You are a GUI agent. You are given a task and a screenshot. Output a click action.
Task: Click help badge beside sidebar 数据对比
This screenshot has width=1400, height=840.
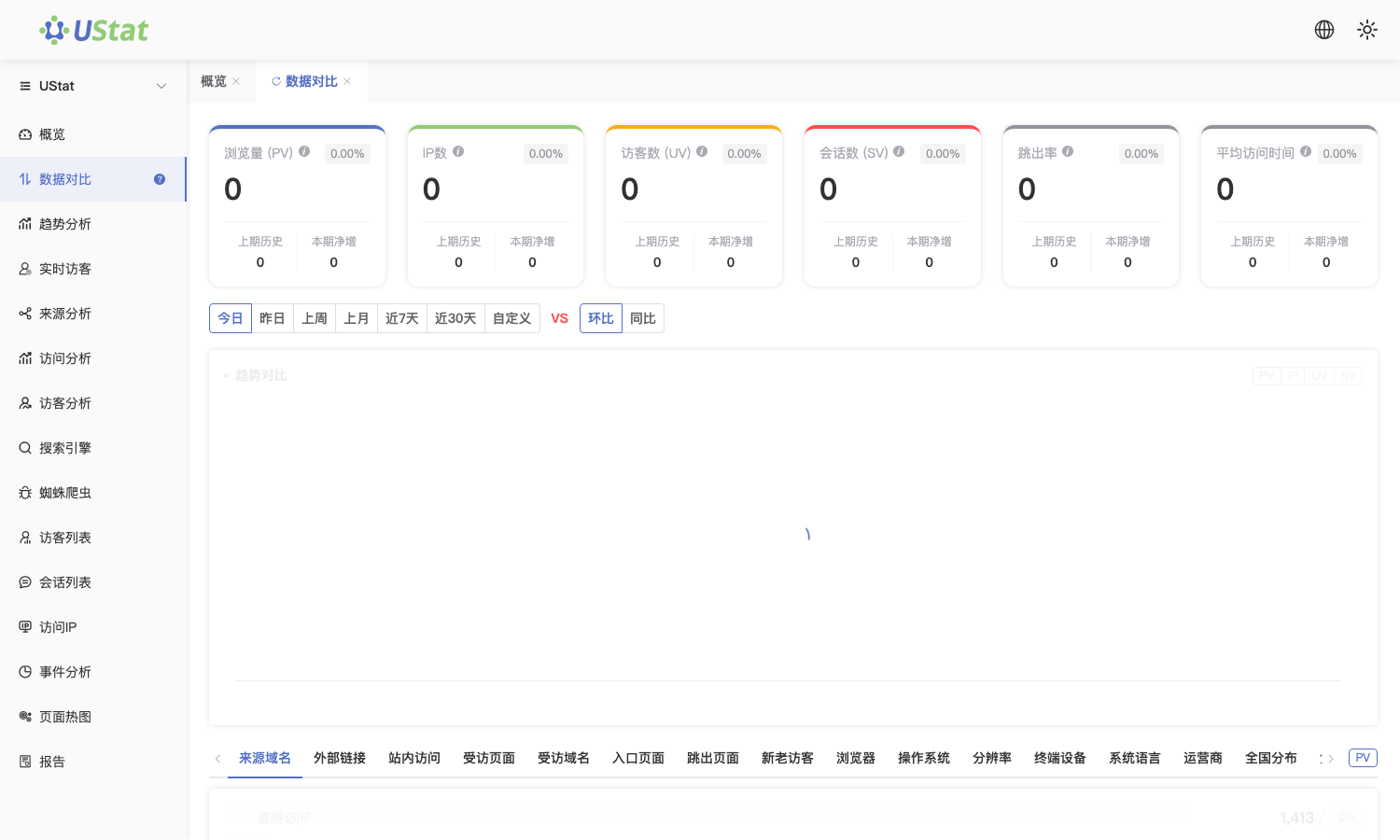click(160, 179)
